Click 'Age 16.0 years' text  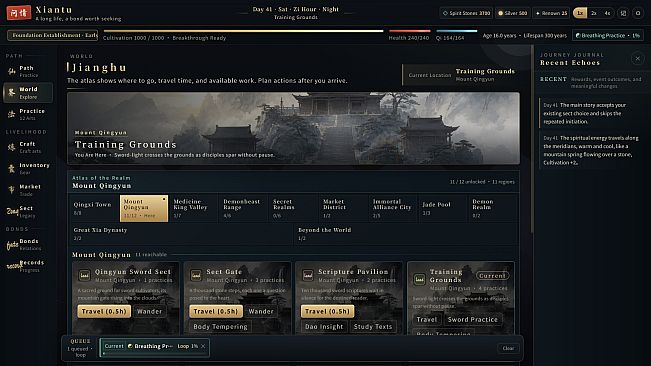(x=499, y=36)
